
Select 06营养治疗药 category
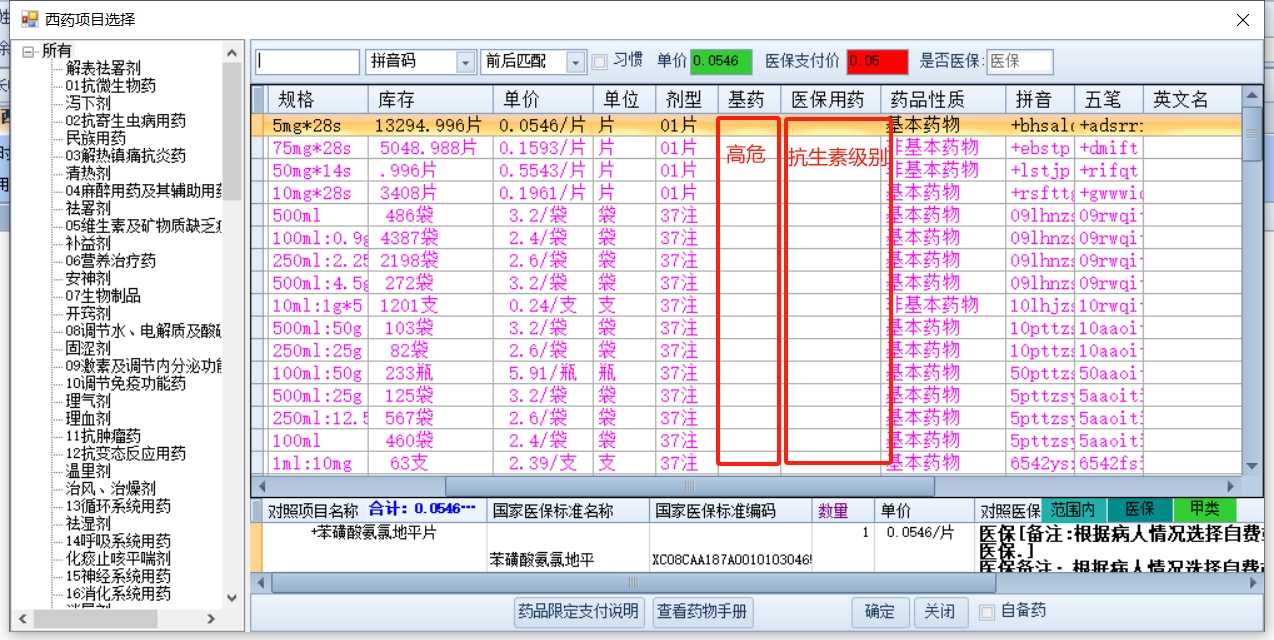[111, 261]
